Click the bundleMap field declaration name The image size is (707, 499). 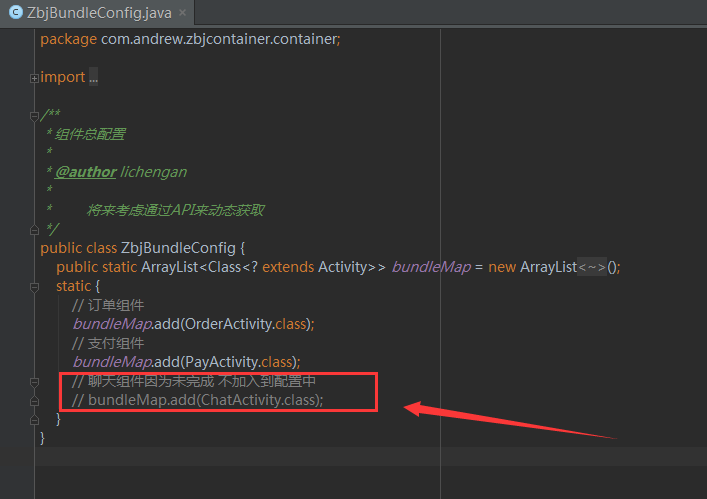point(432,267)
